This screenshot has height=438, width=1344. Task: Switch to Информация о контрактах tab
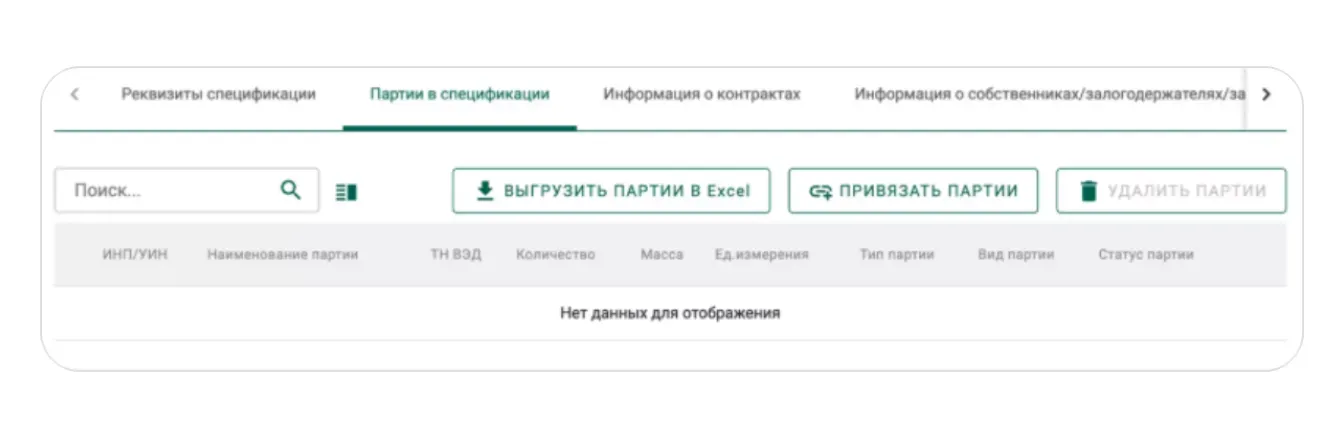[x=702, y=95]
